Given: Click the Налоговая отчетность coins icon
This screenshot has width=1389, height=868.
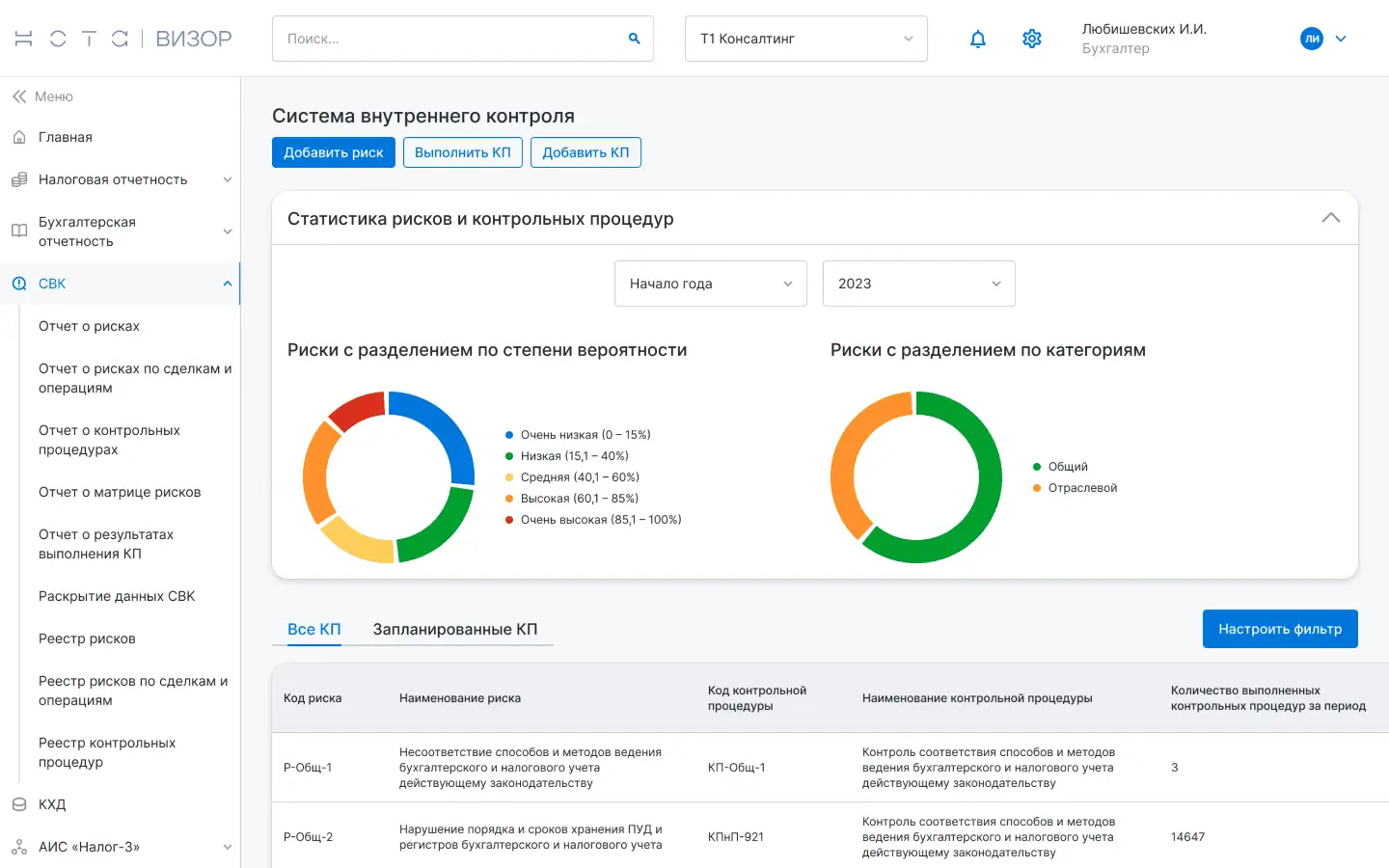Looking at the screenshot, I should tap(19, 180).
